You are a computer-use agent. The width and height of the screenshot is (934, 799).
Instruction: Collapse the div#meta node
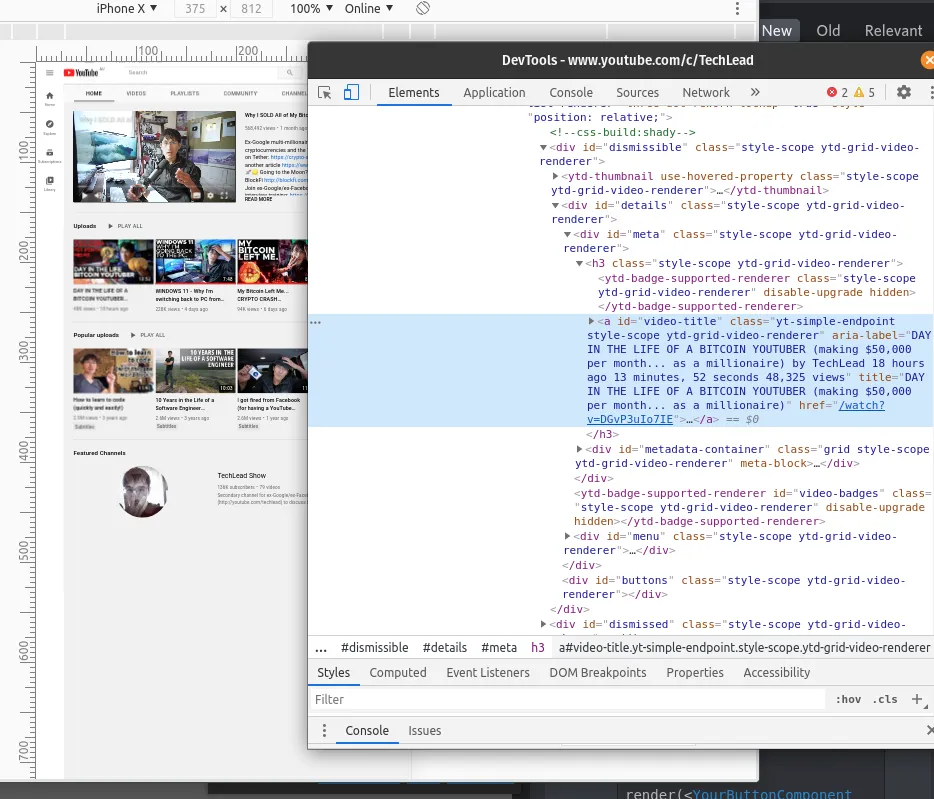[x=567, y=235]
